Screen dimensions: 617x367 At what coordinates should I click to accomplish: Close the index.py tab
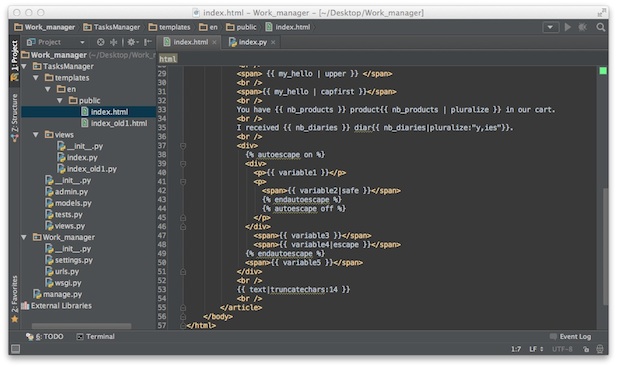[273, 42]
